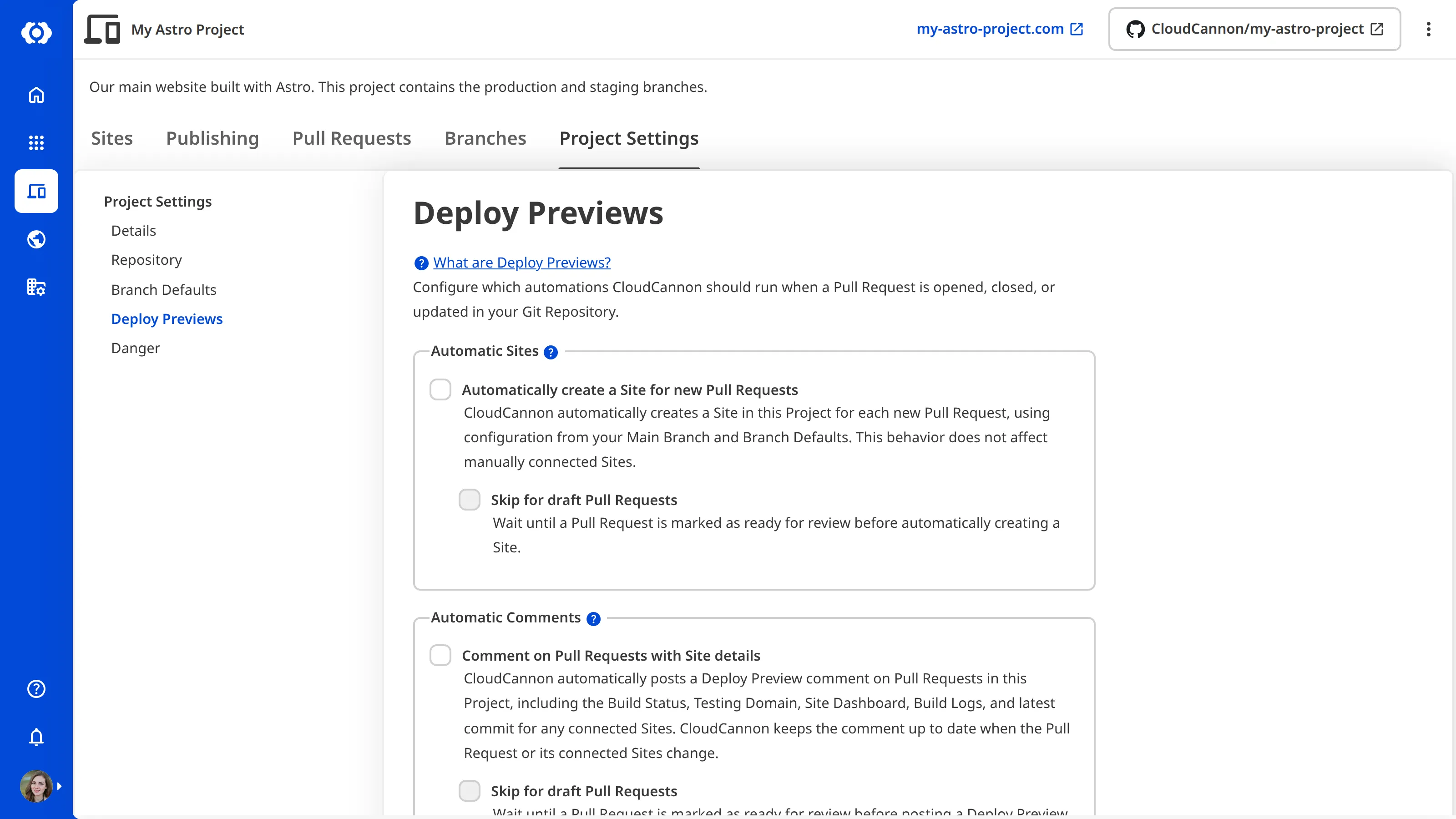Open CloudCannon/my-astro-project repository button

pyautogui.click(x=1254, y=30)
